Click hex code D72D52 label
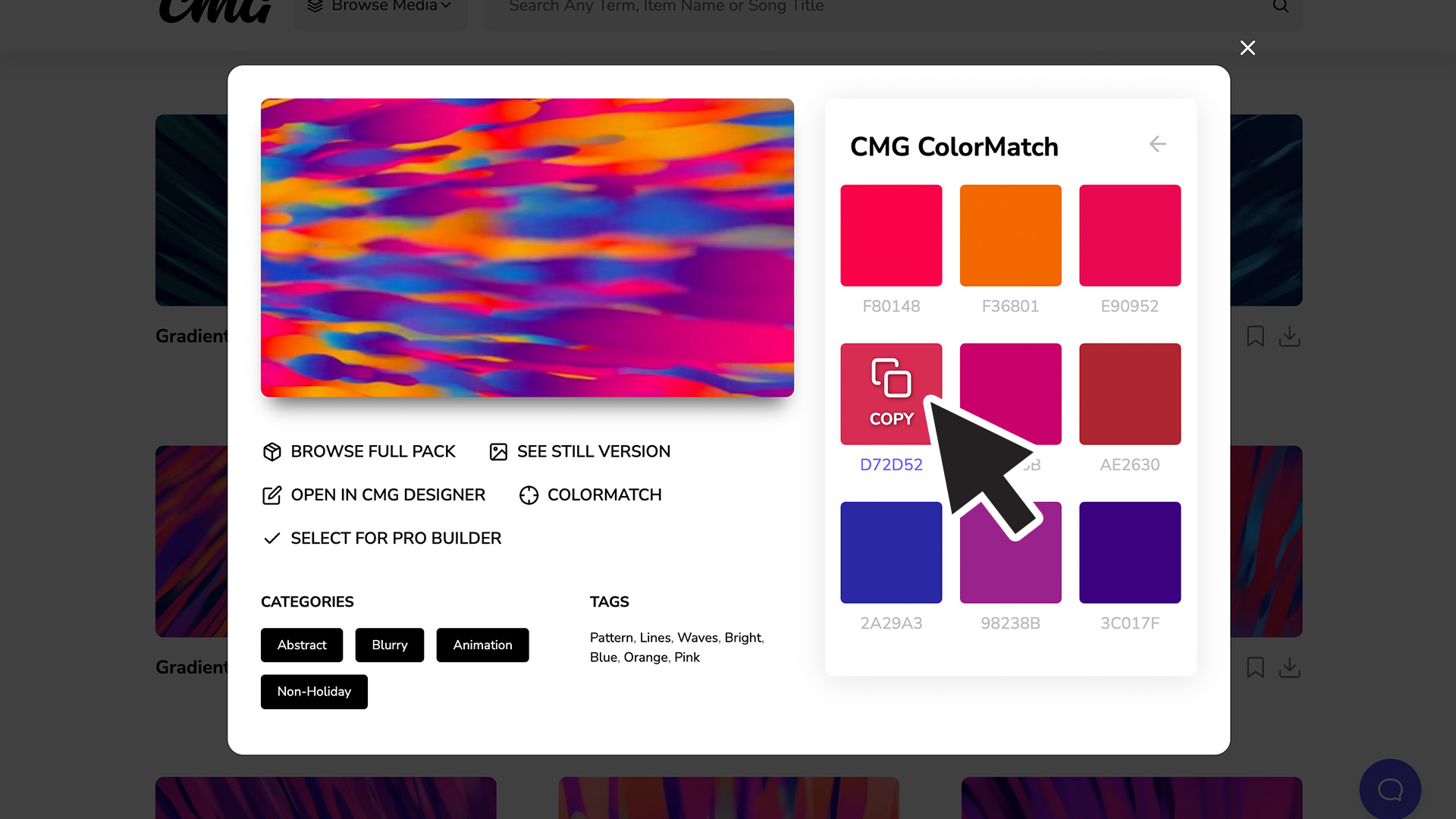 coord(891,465)
